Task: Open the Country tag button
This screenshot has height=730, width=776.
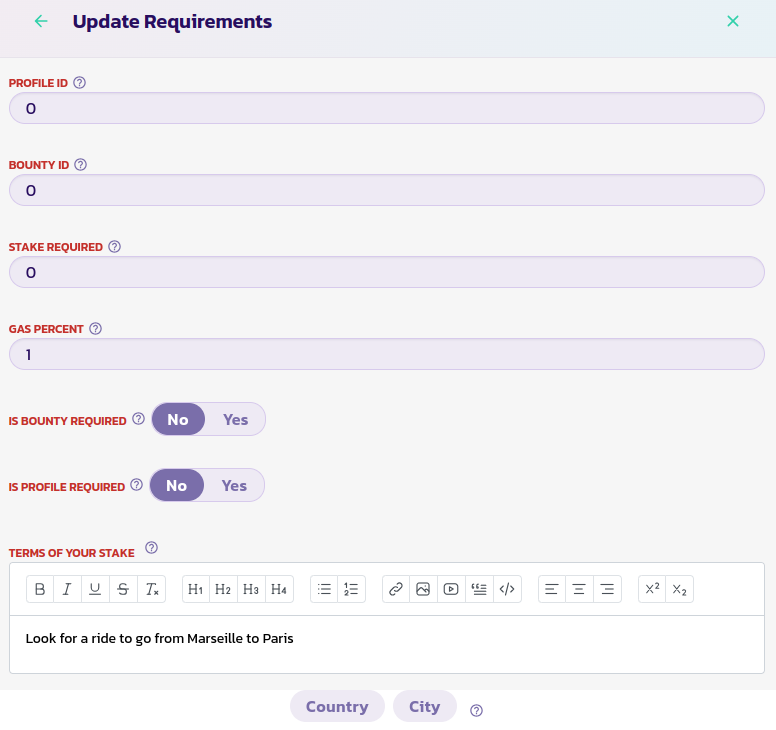Action: 337,707
